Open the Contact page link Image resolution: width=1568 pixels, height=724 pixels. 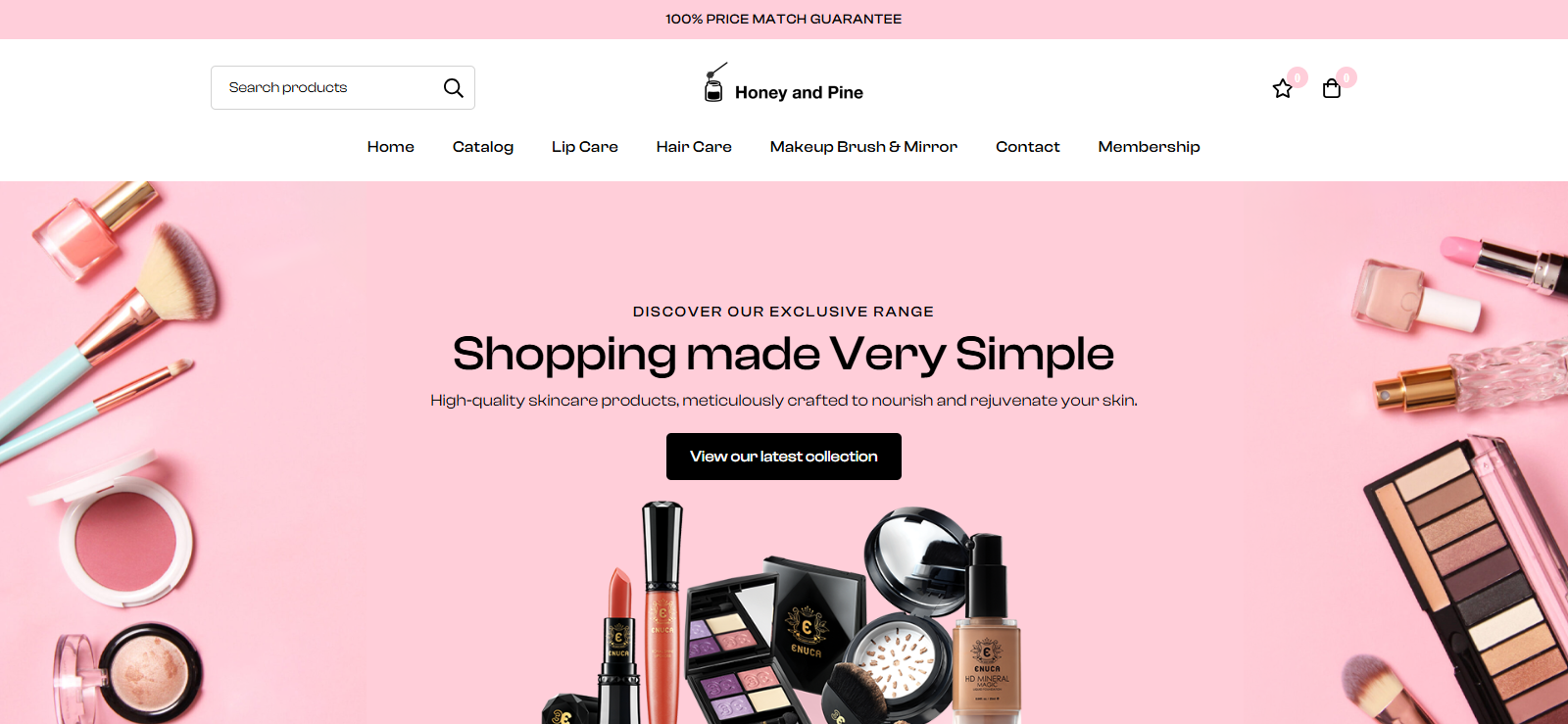[1028, 147]
